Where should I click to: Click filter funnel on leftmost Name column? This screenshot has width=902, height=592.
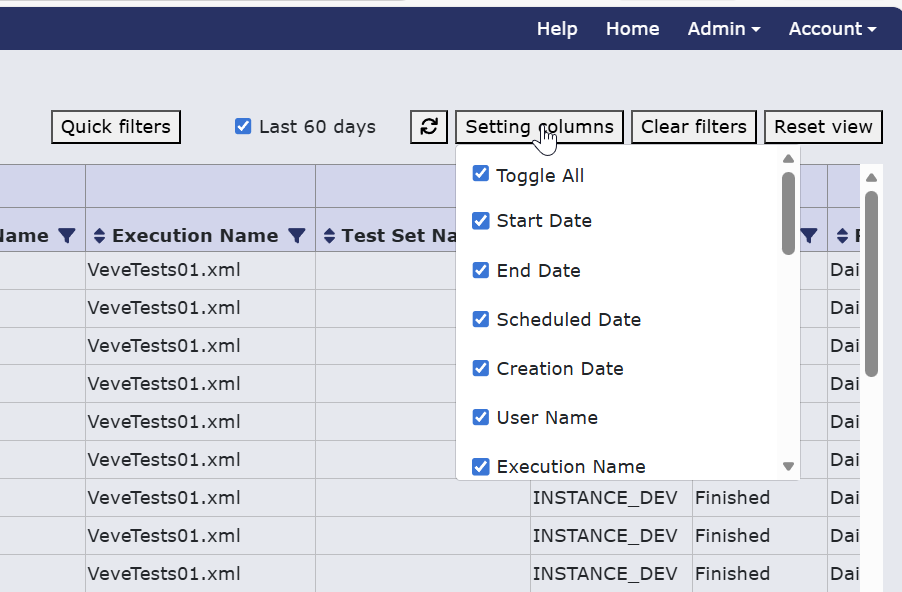(x=67, y=235)
